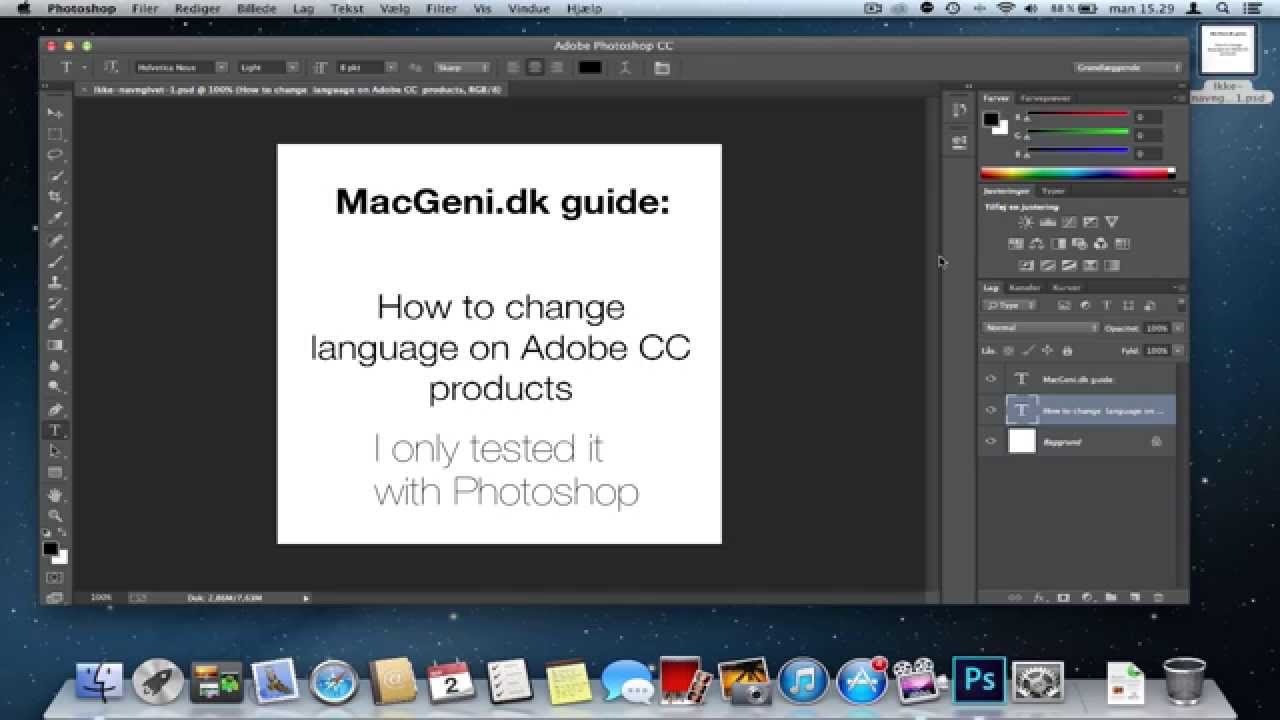Toggle center text alignment
This screenshot has width=1280, height=720.
(535, 67)
